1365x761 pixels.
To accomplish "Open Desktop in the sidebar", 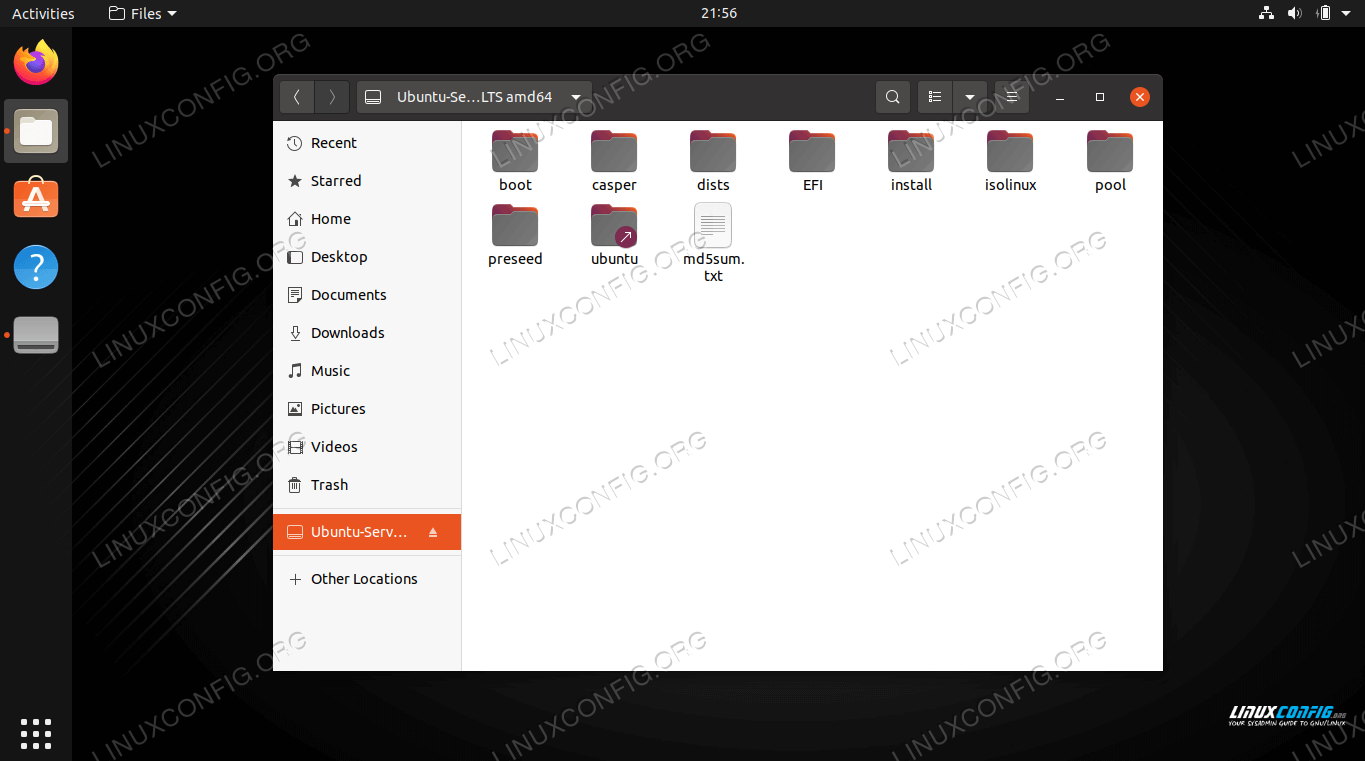I will coord(367,257).
